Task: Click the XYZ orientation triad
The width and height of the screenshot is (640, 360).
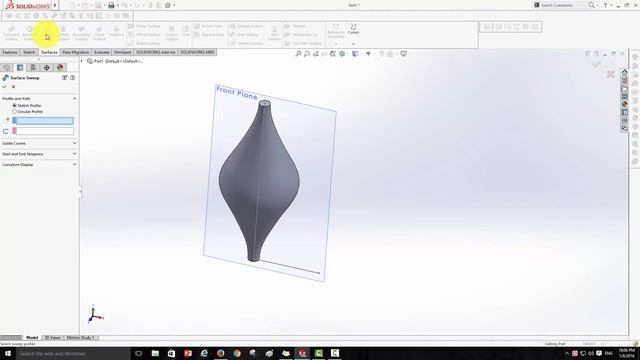Action: click(x=96, y=314)
